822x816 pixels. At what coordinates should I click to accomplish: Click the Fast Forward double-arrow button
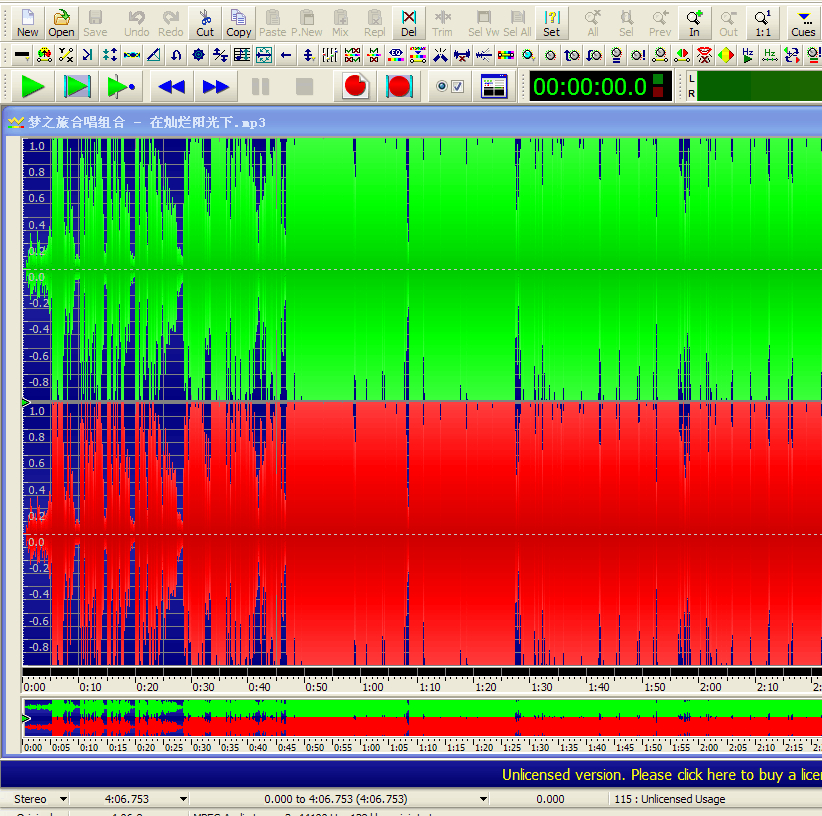[216, 87]
